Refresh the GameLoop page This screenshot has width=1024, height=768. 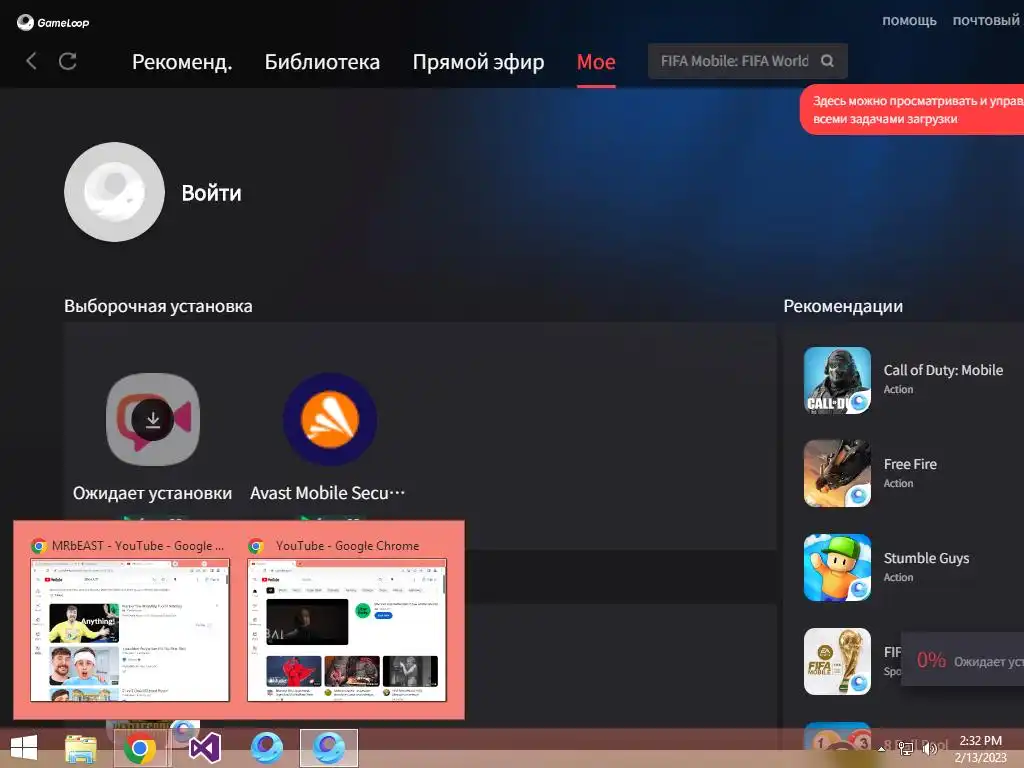pyautogui.click(x=68, y=61)
